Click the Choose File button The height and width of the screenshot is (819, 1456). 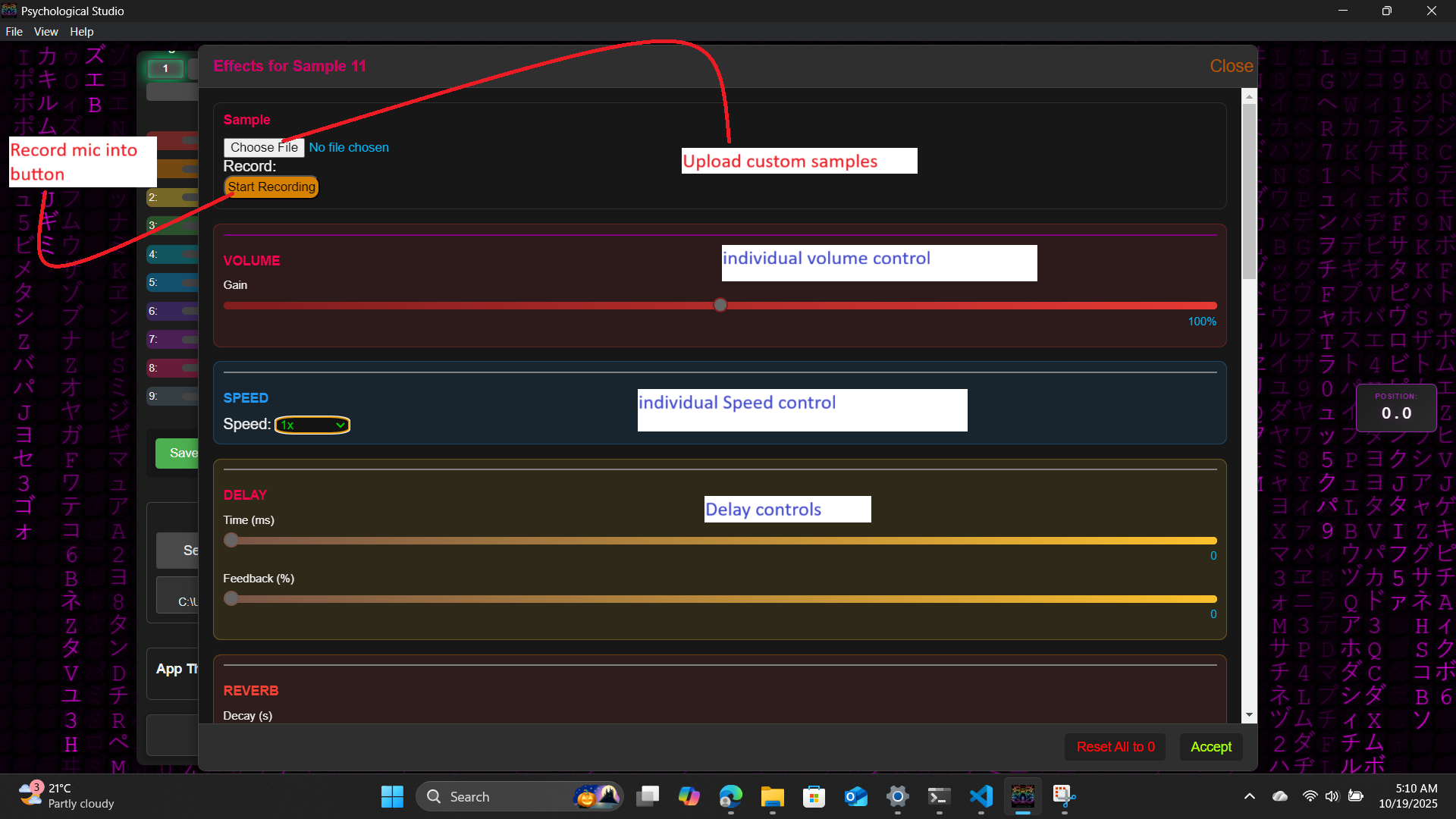[x=263, y=147]
